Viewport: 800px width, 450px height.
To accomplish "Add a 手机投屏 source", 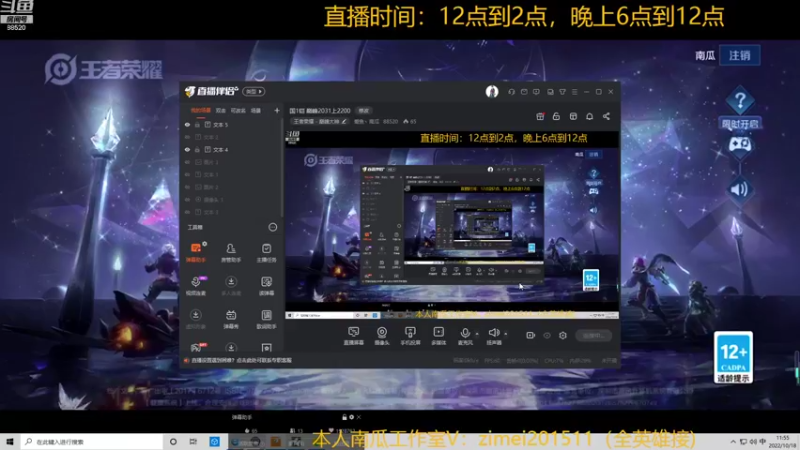I will point(410,336).
